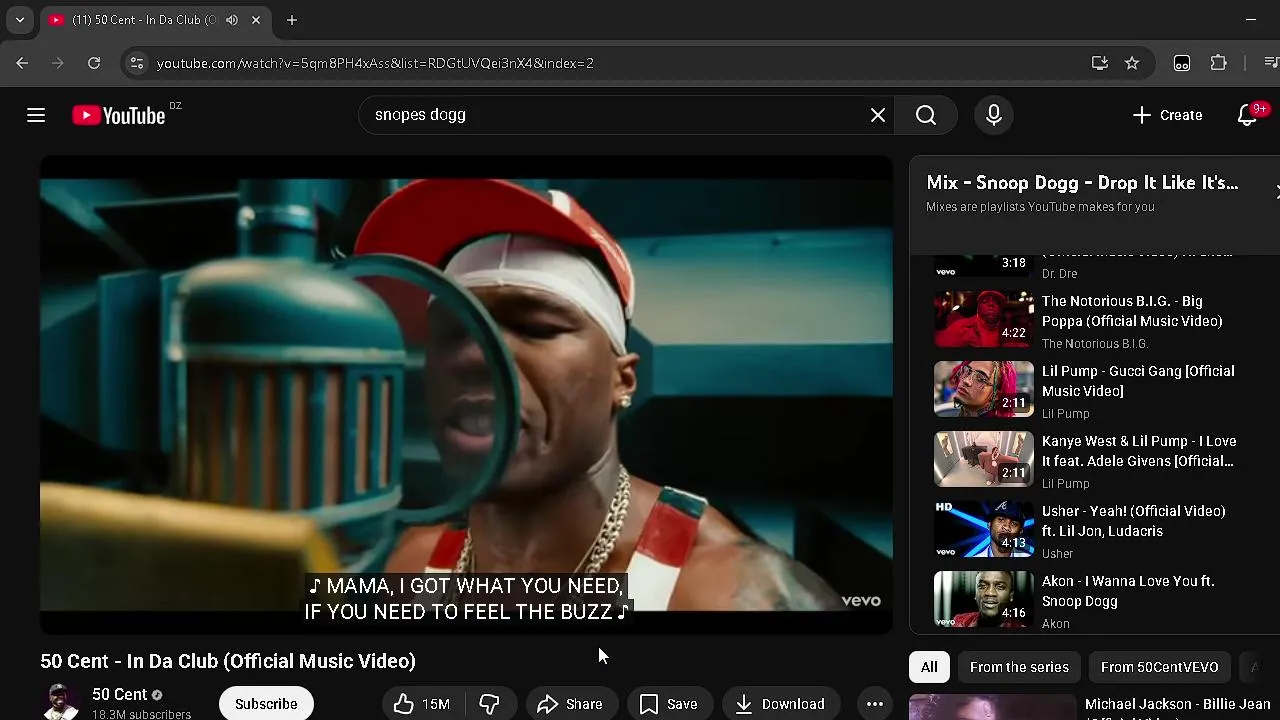Clear the search box text

click(x=878, y=115)
